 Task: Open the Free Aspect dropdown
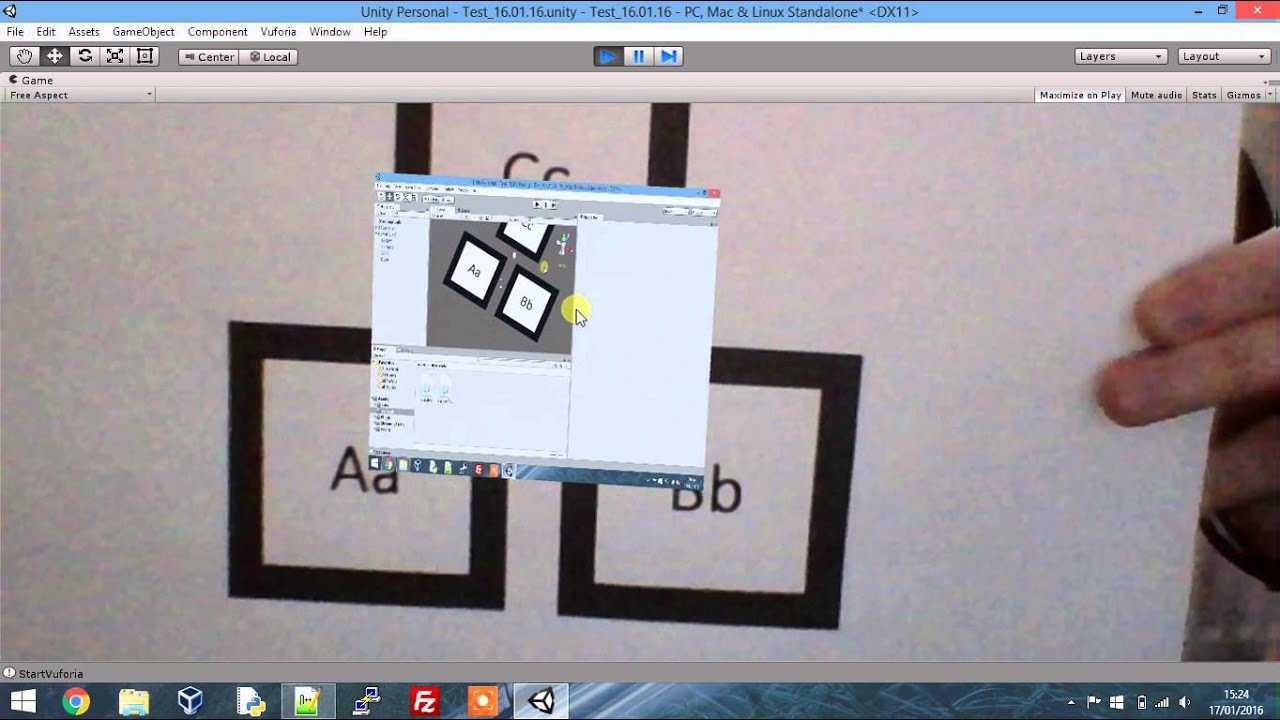click(x=80, y=95)
